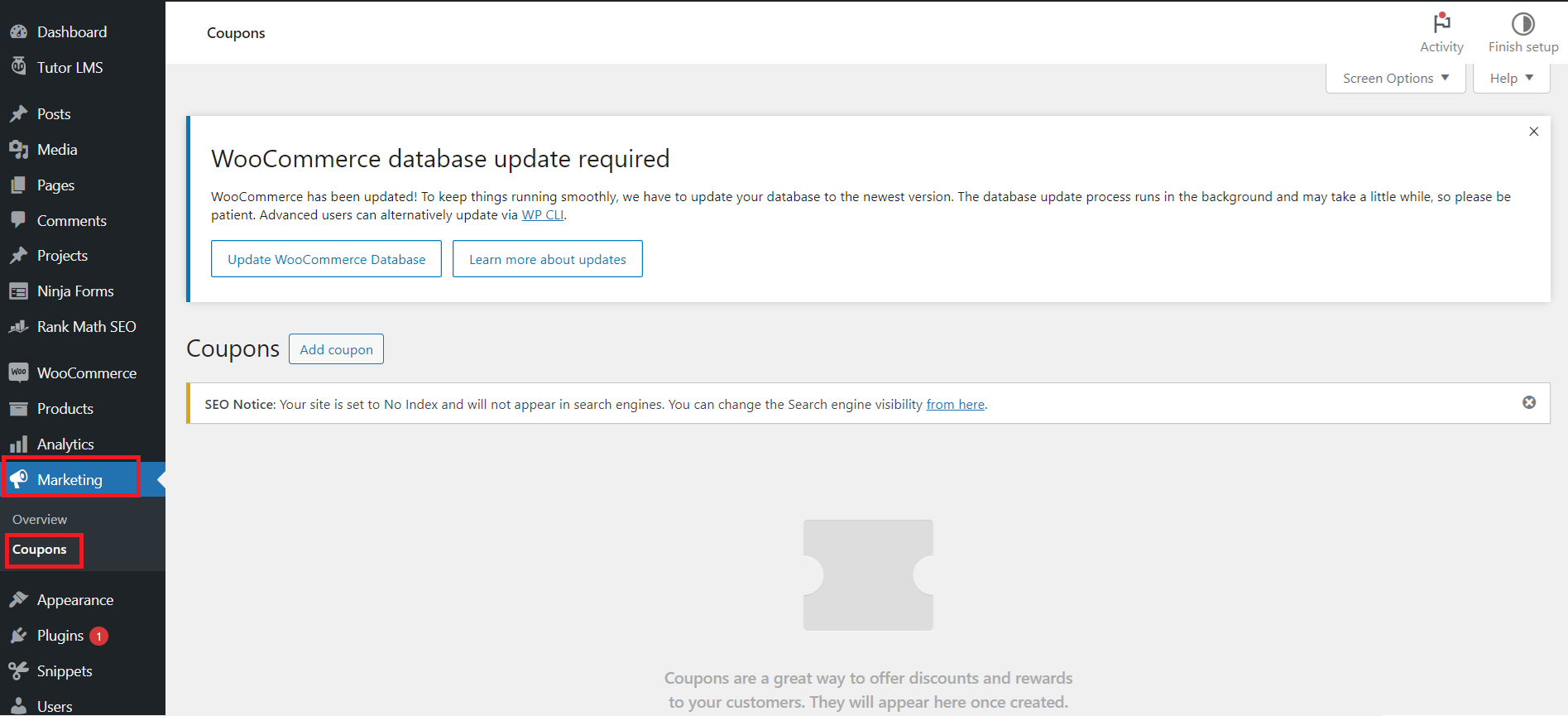The height and width of the screenshot is (716, 1568).
Task: Click the Dashboard gauge icon
Action: (x=18, y=31)
